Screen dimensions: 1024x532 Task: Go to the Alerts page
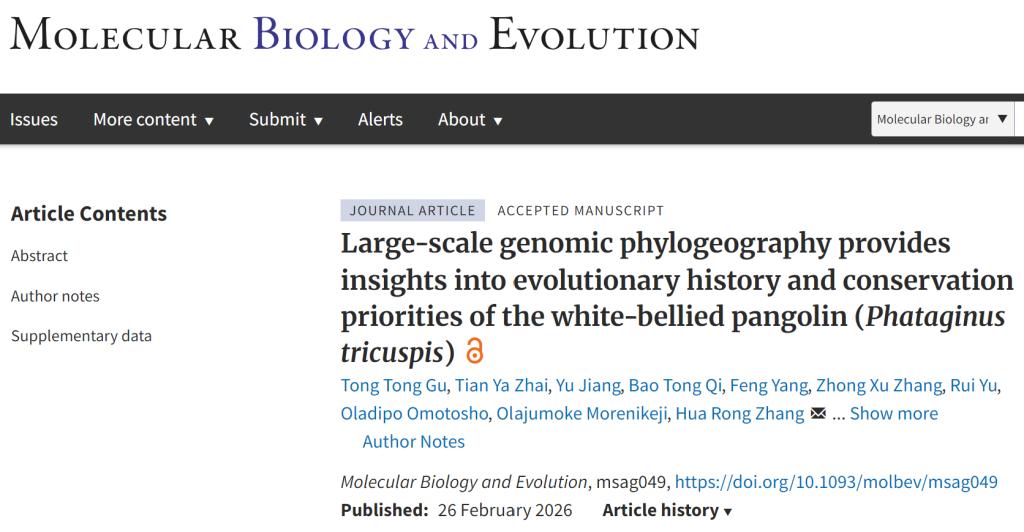[380, 119]
